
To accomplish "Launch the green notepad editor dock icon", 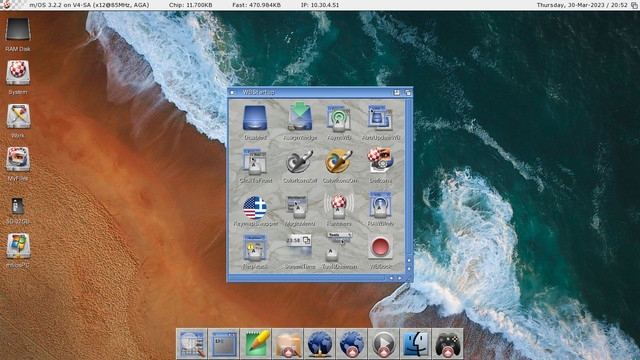I will [x=256, y=344].
